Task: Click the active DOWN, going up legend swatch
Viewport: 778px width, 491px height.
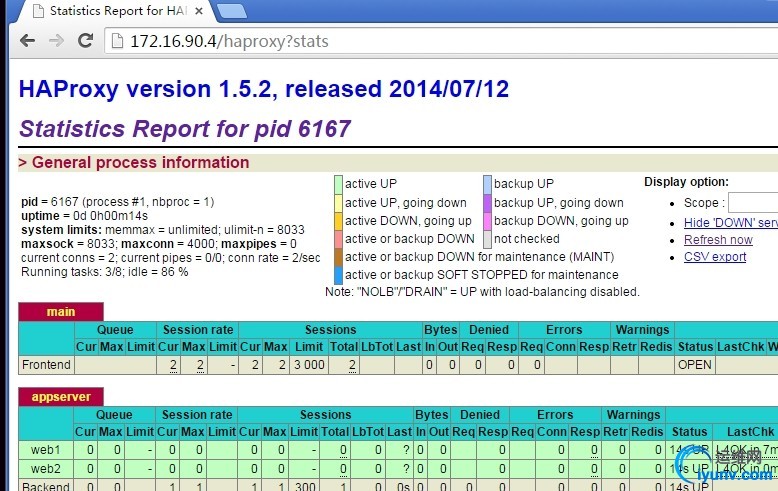Action: [x=338, y=221]
